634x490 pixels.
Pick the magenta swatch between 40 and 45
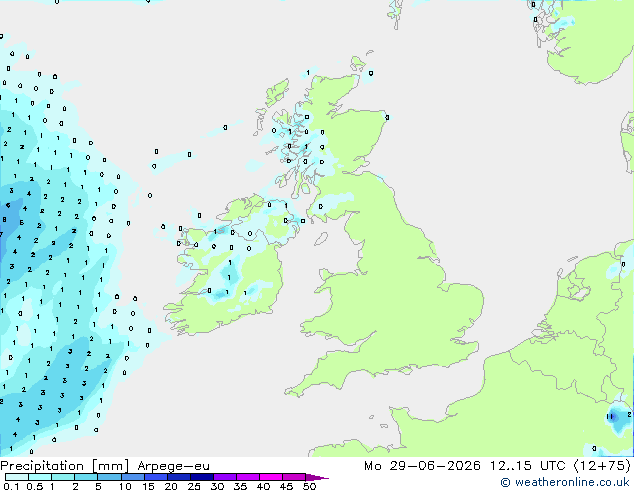point(271,477)
